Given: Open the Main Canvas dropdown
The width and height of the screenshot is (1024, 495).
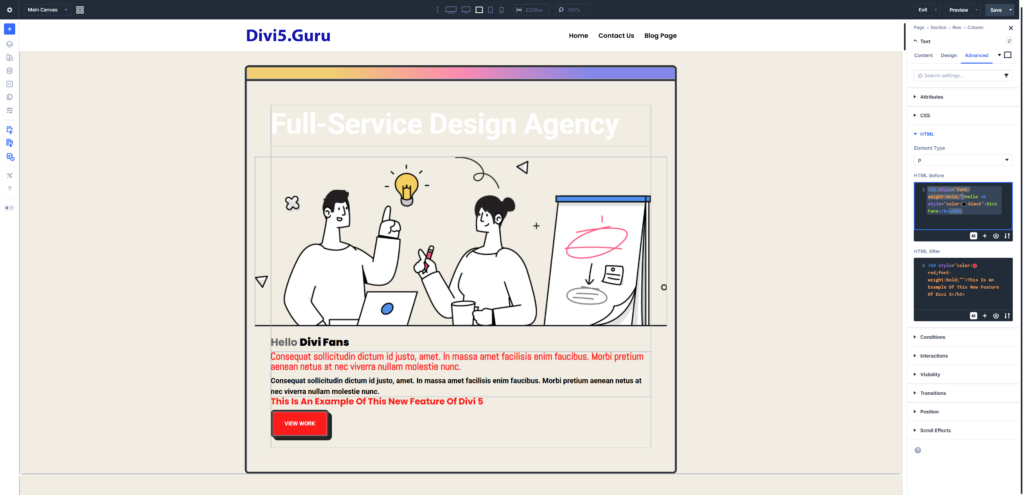Looking at the screenshot, I should 46,10.
